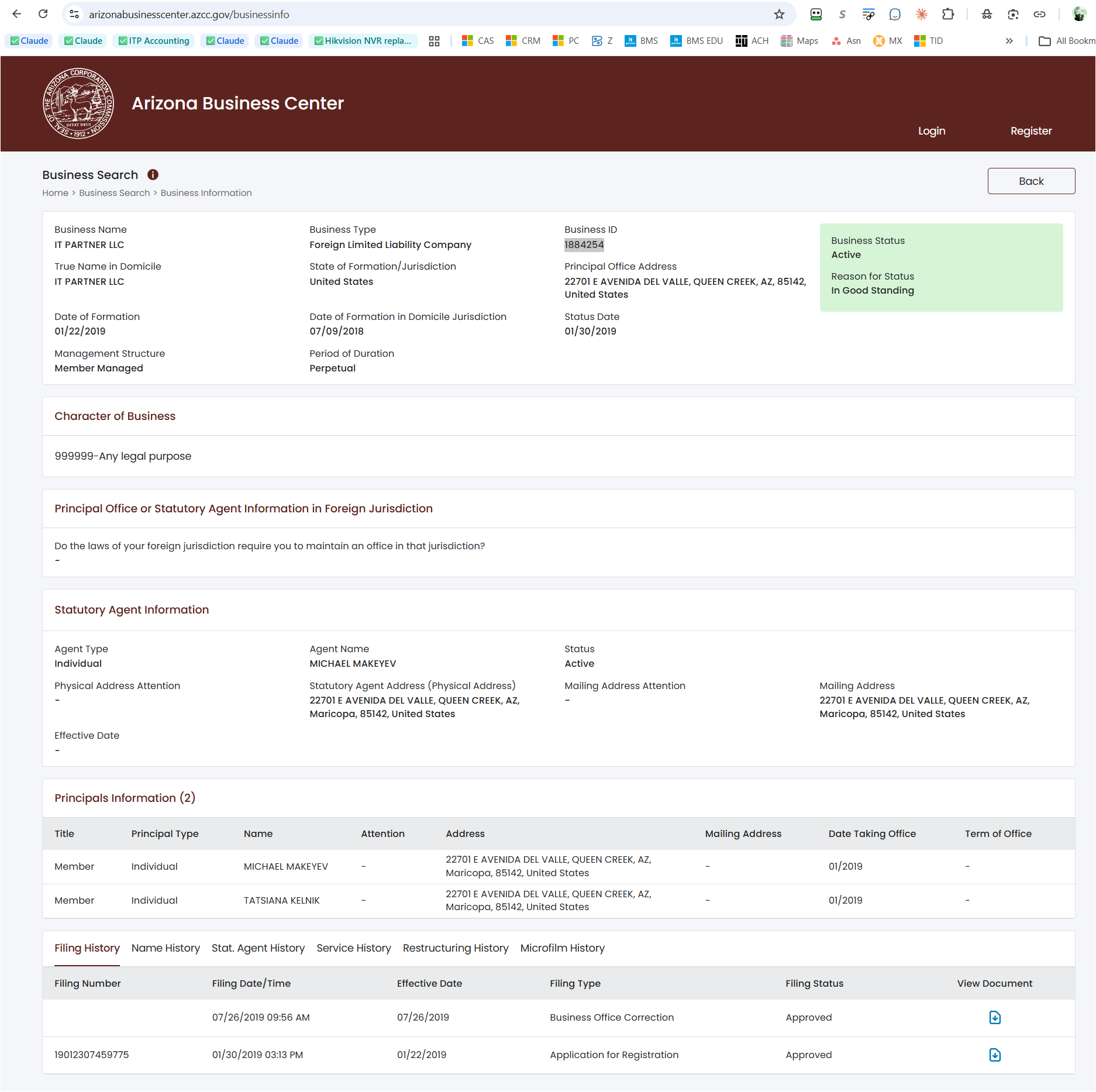Click the chat bubble extension icon
Image resolution: width=1096 pixels, height=1092 pixels.
(x=895, y=14)
